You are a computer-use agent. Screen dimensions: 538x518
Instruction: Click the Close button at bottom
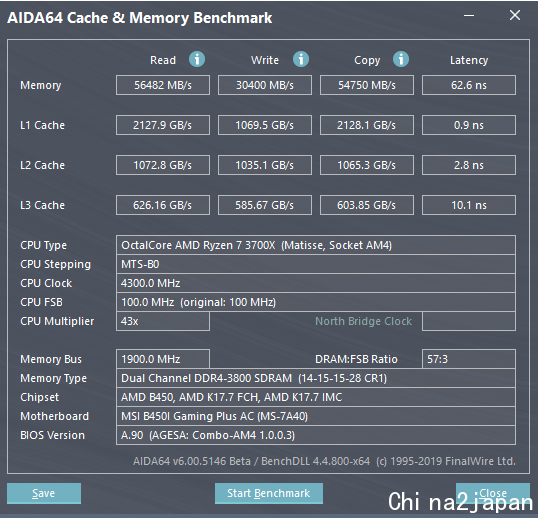pos(493,493)
